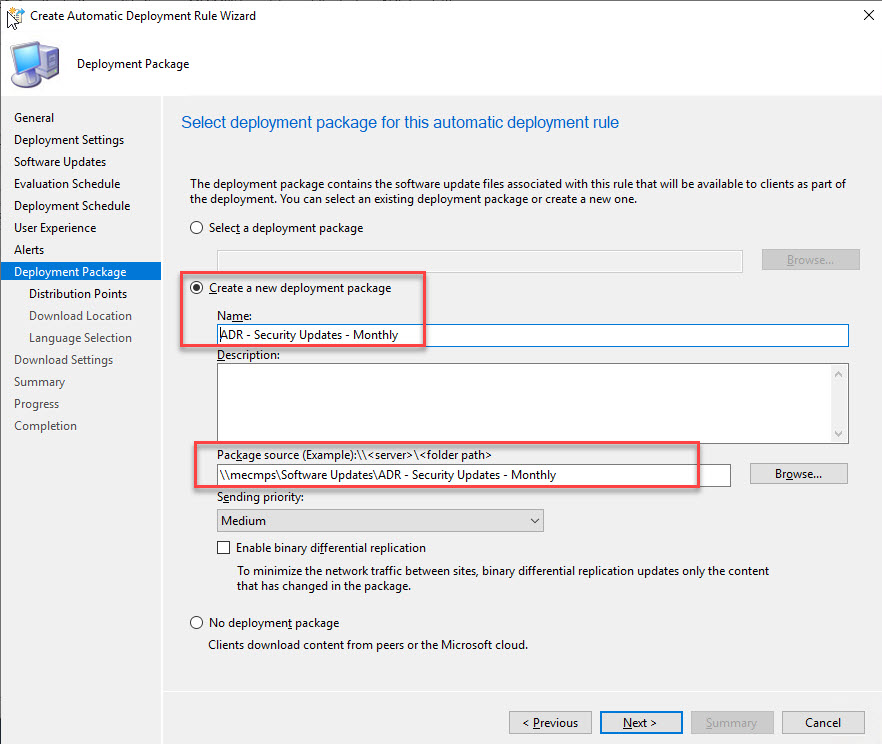Click into the package Name field
This screenshot has width=882, height=744.
(532, 335)
